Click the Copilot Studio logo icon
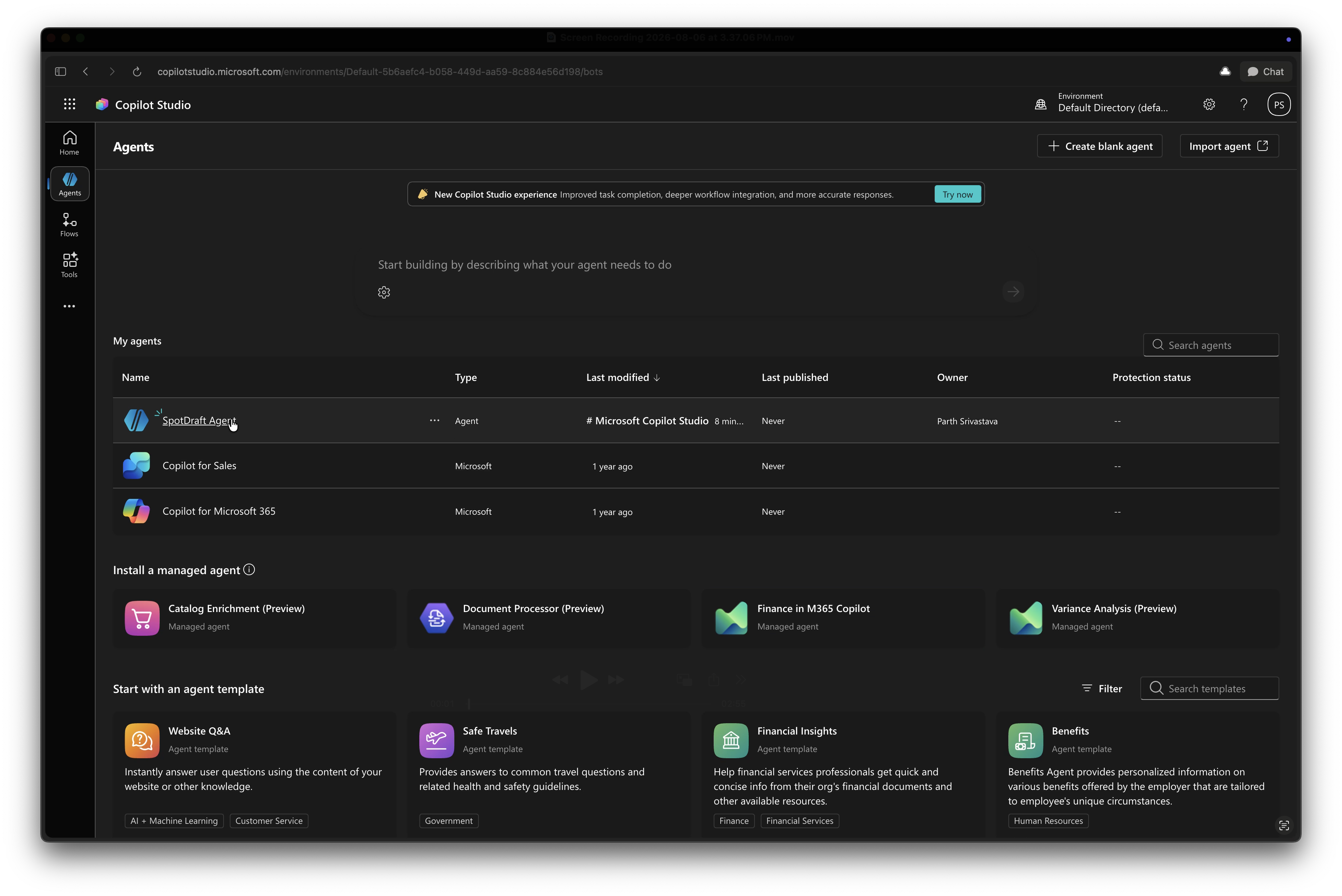 click(102, 105)
